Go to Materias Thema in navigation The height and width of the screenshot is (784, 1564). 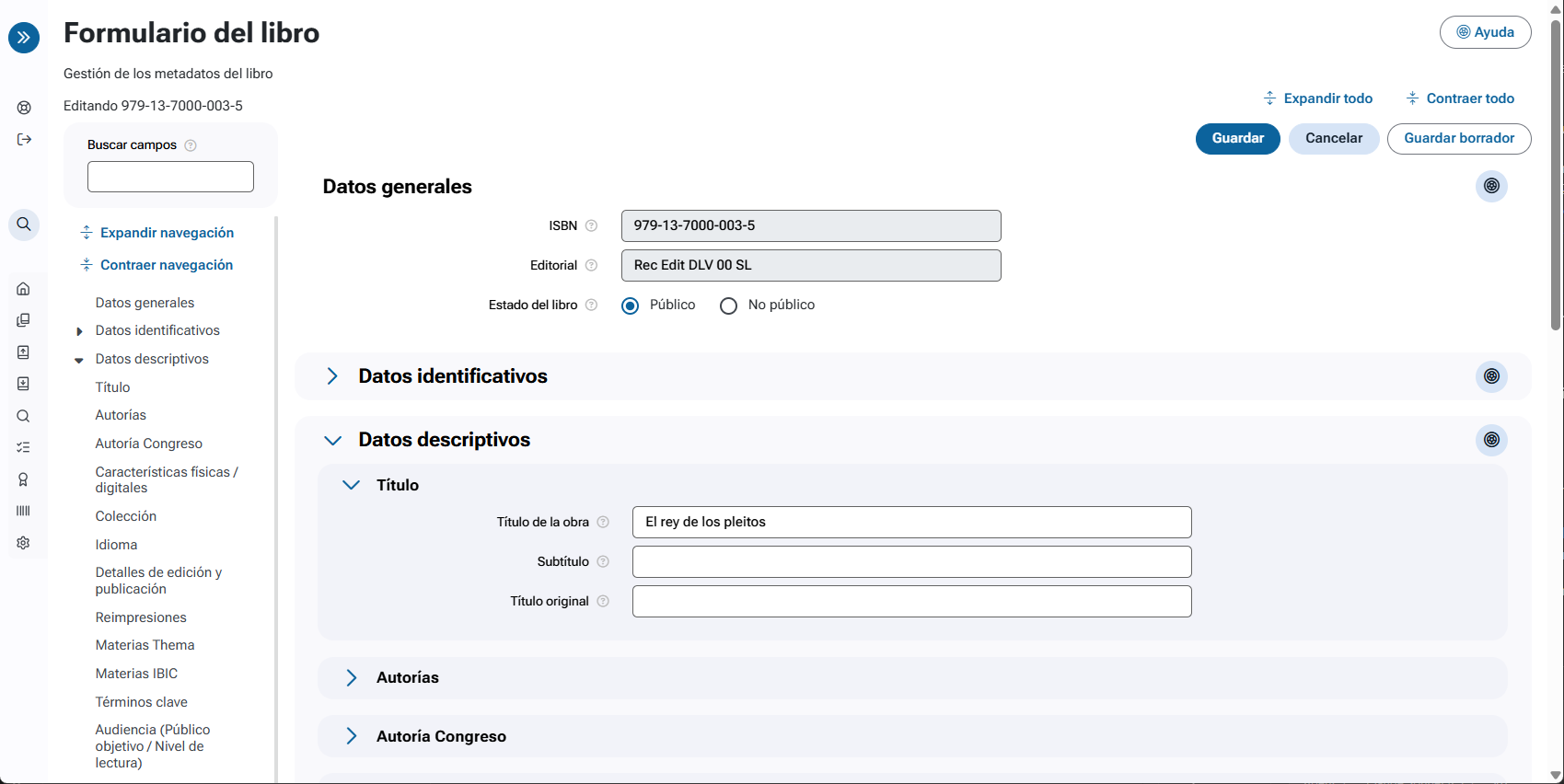145,645
